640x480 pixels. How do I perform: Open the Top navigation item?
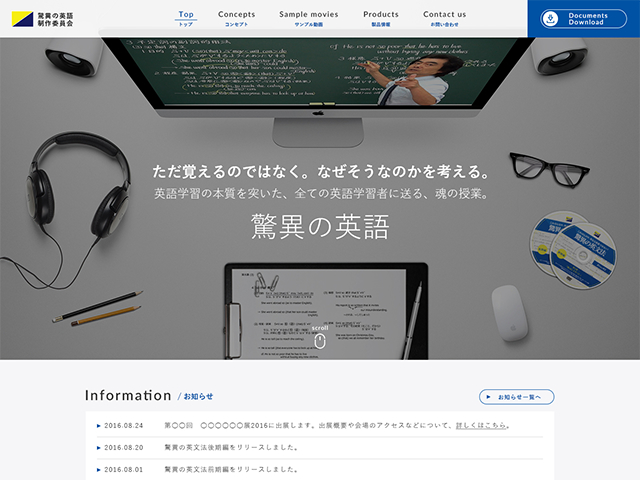pyautogui.click(x=186, y=18)
